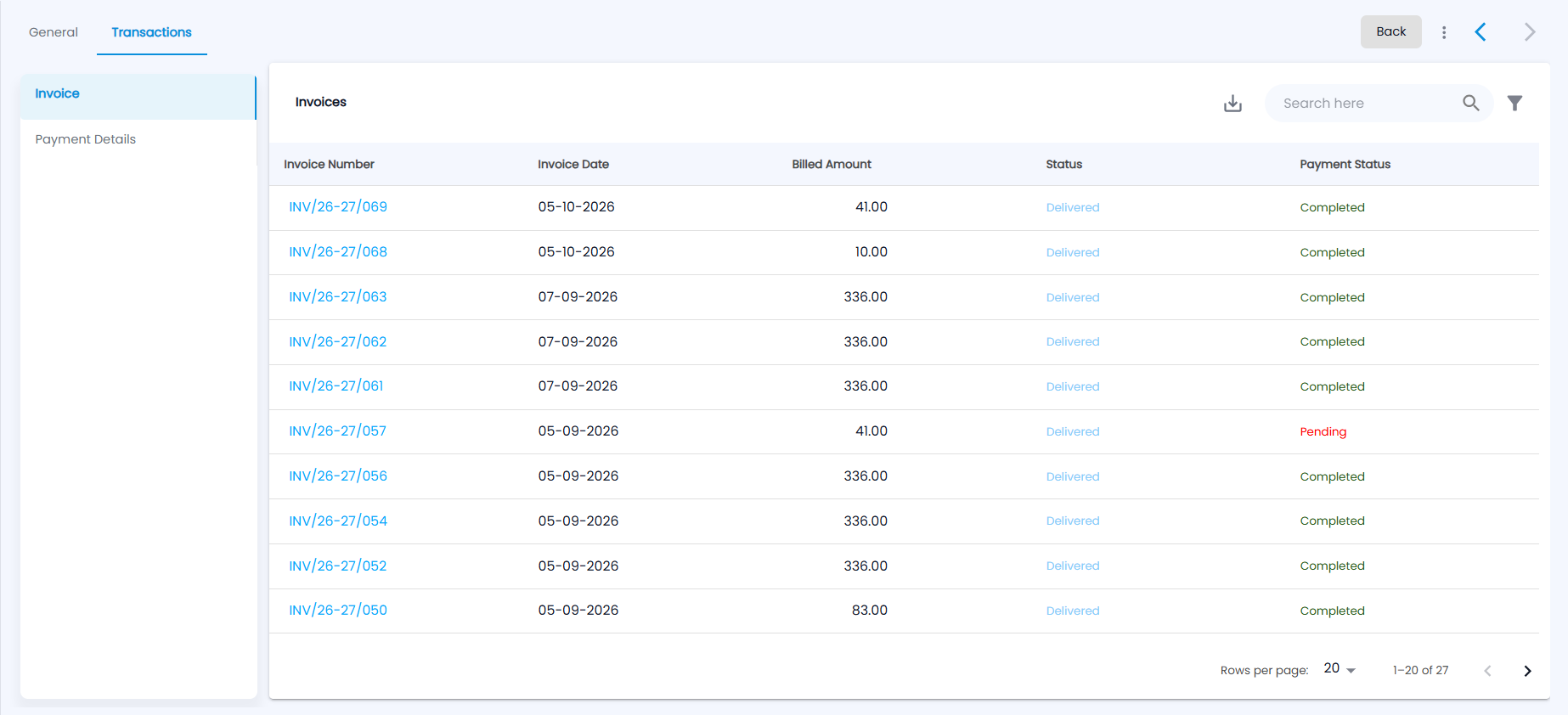Image resolution: width=1568 pixels, height=715 pixels.
Task: Go to next record with grey chevron
Action: pos(1530,32)
